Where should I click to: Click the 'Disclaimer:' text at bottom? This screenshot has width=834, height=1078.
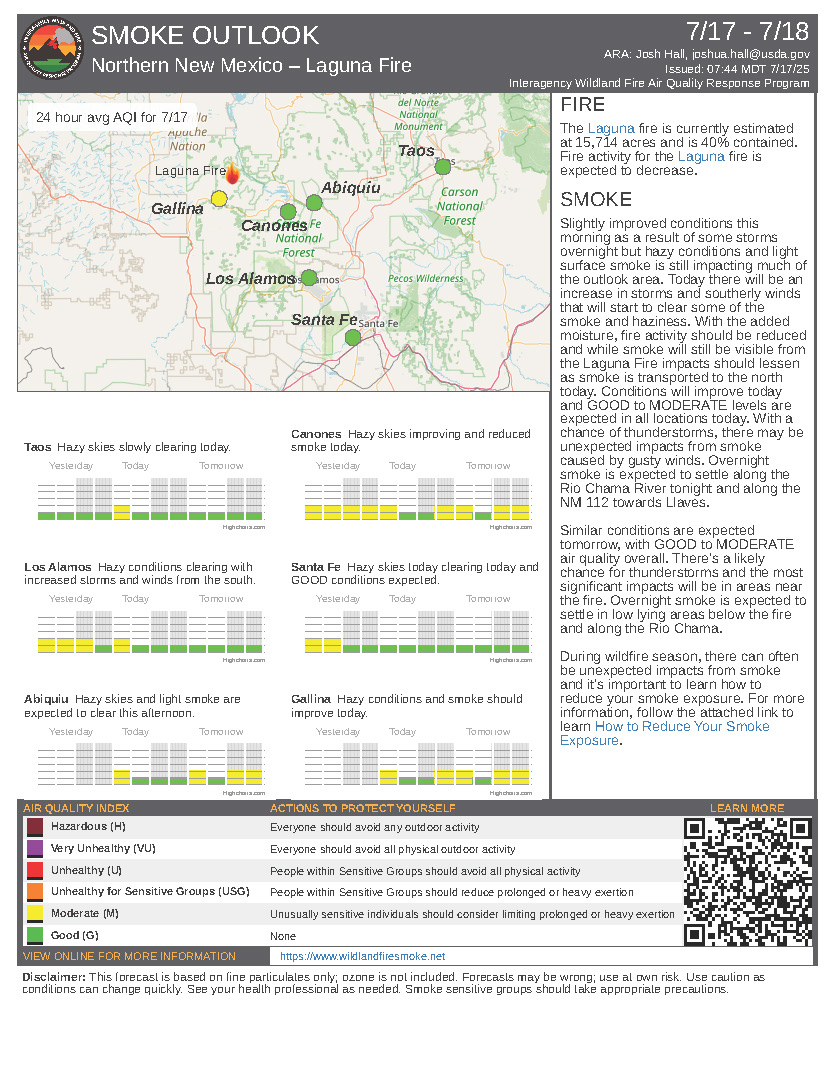coord(54,977)
